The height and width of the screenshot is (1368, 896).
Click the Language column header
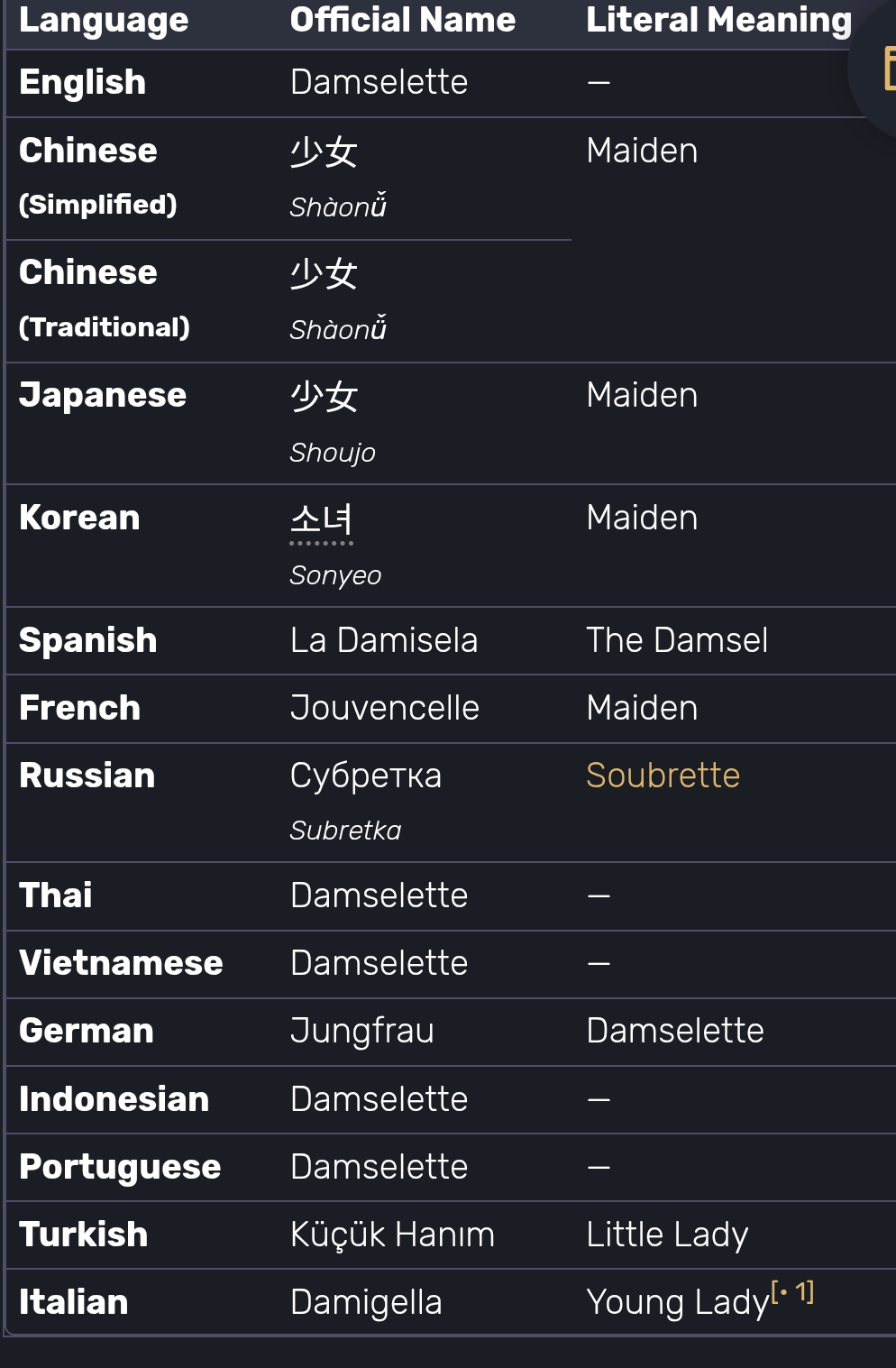coord(104,20)
